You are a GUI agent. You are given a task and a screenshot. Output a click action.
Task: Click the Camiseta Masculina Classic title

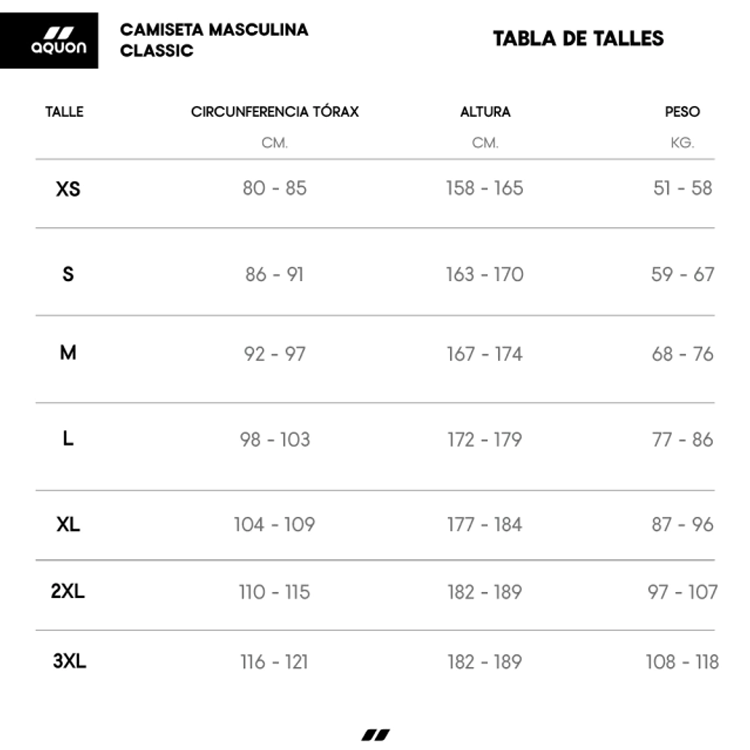click(x=214, y=40)
